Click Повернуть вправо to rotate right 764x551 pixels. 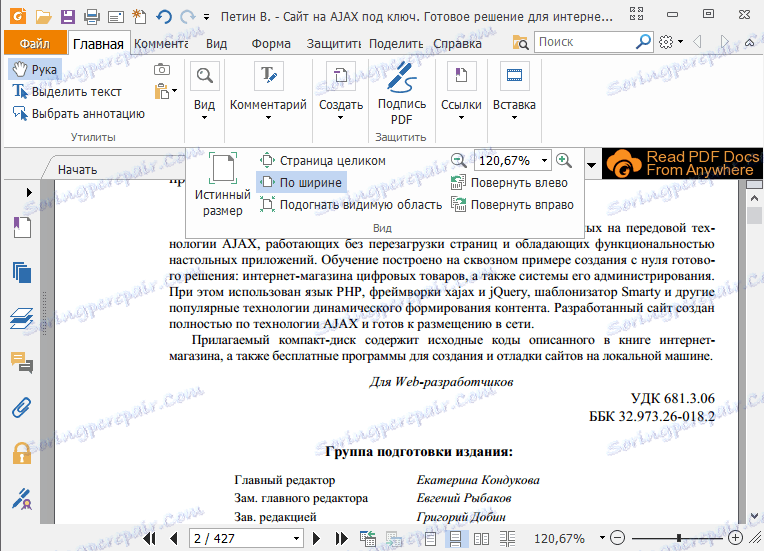tap(512, 205)
